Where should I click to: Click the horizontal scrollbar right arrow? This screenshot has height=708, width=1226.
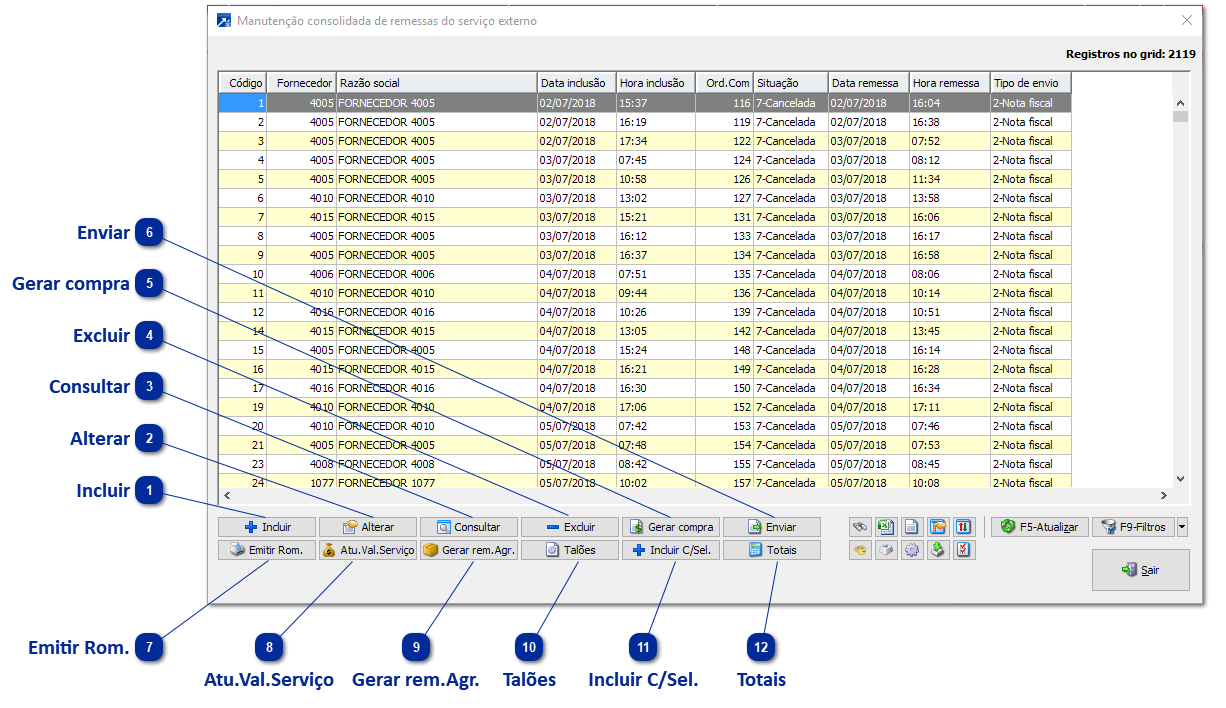pos(1163,496)
